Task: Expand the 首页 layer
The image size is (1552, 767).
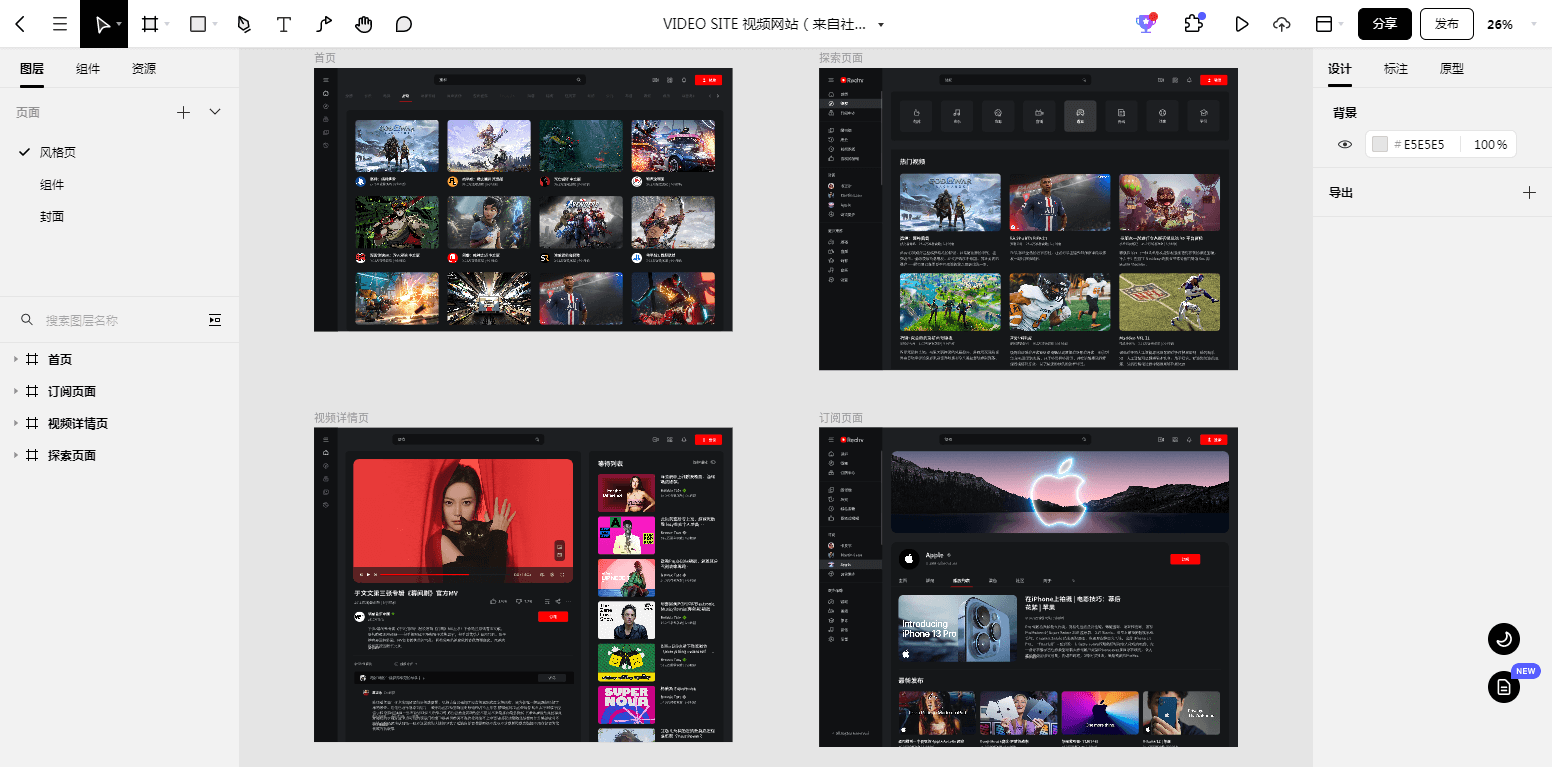Action: click(15, 359)
